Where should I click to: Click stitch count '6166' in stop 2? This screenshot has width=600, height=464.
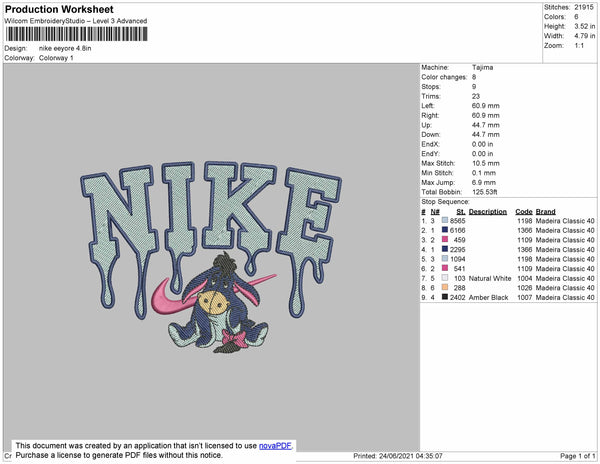(x=458, y=230)
